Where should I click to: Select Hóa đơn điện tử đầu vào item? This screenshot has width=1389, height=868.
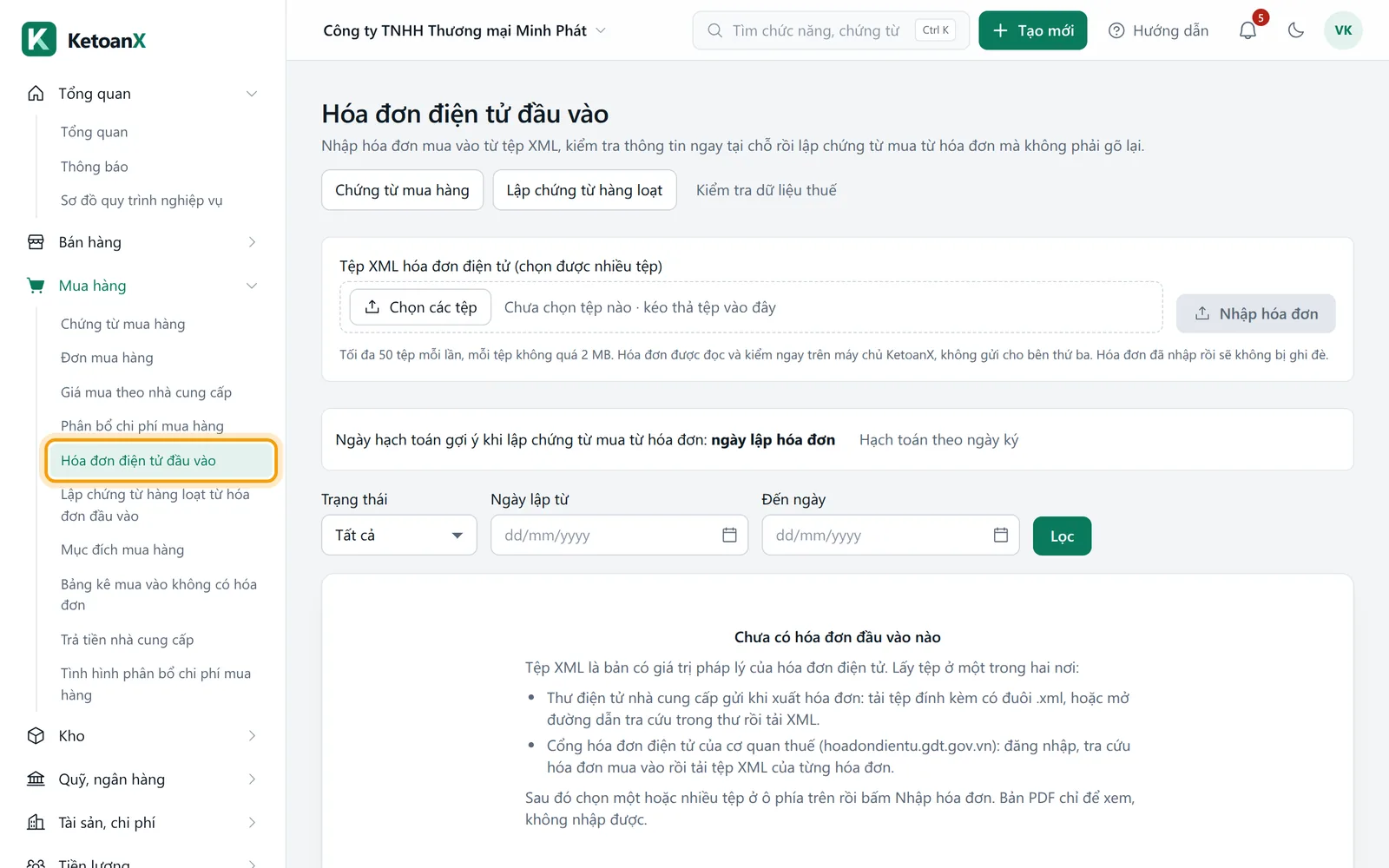(x=161, y=461)
